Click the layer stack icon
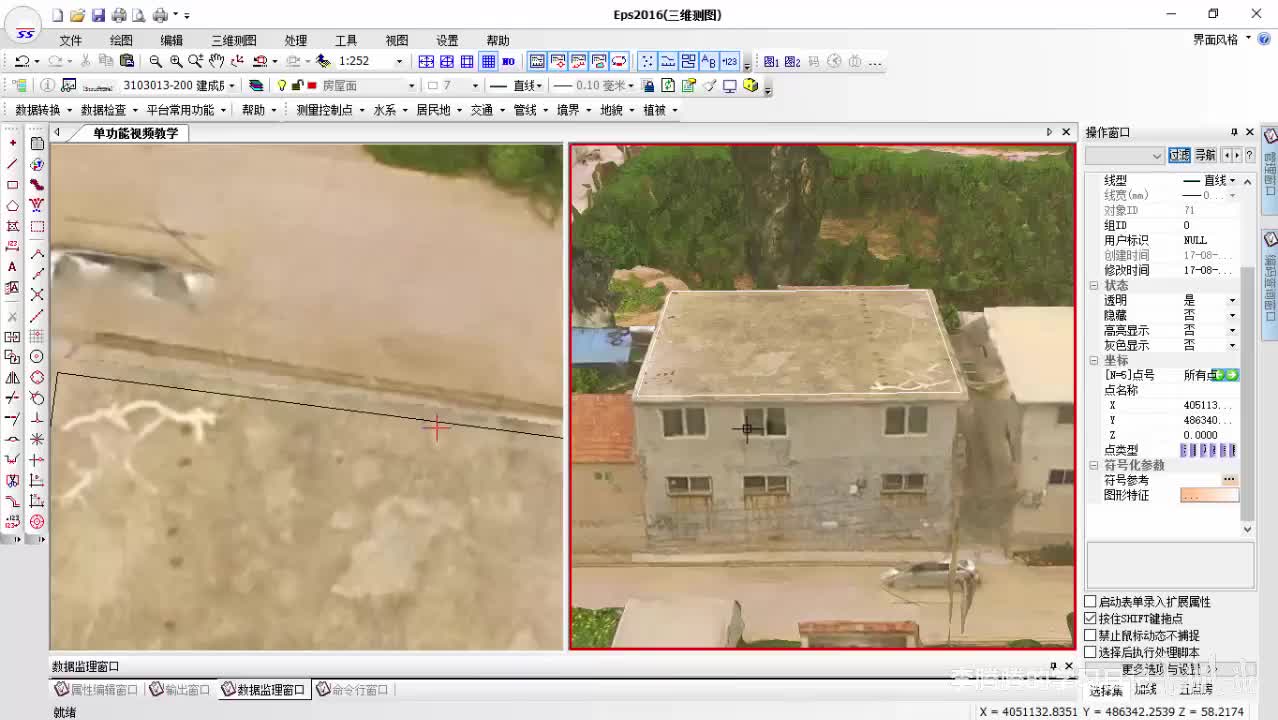The image size is (1278, 720). click(256, 86)
